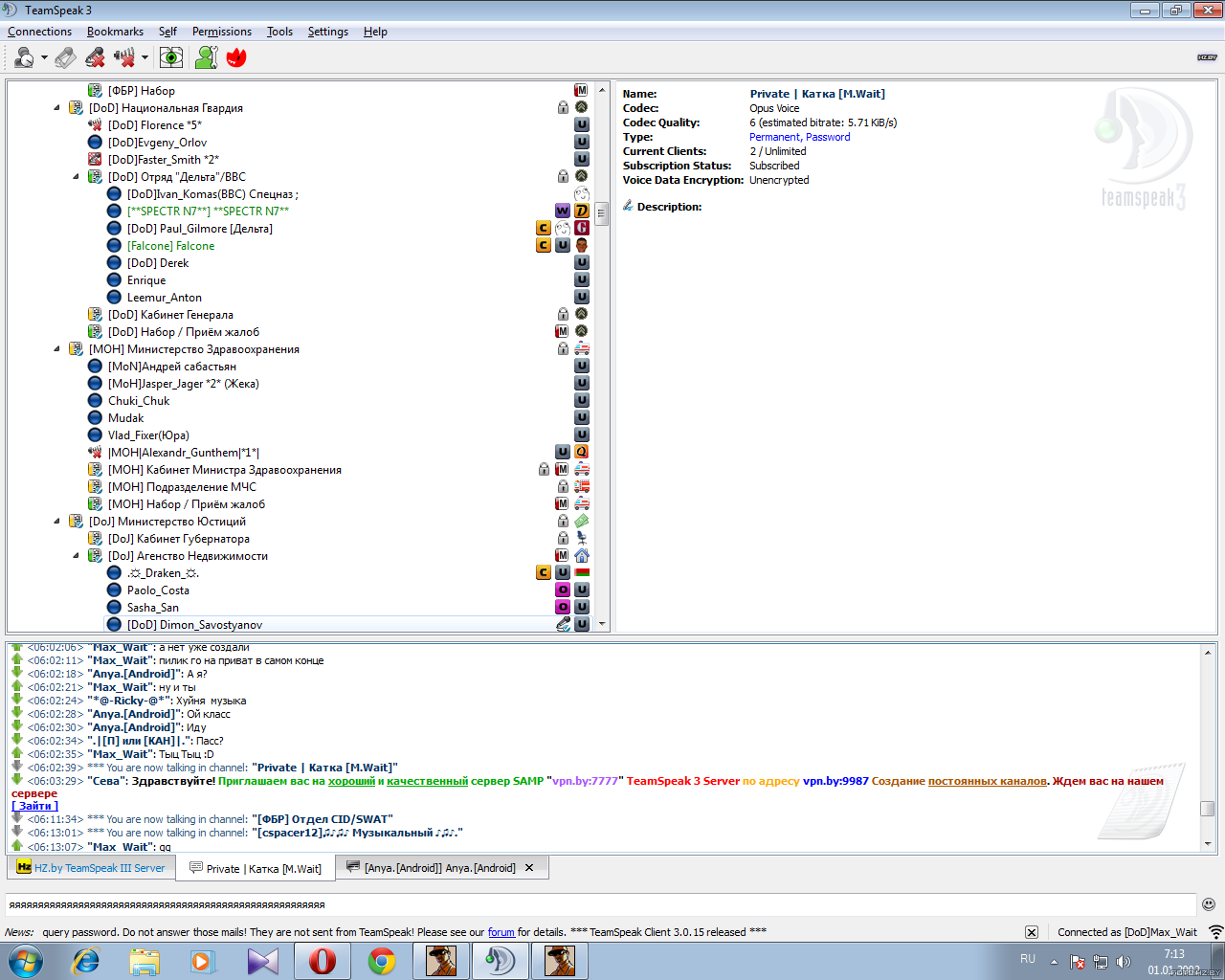Select channel [DoD] Кабинет Генерала

(170, 315)
